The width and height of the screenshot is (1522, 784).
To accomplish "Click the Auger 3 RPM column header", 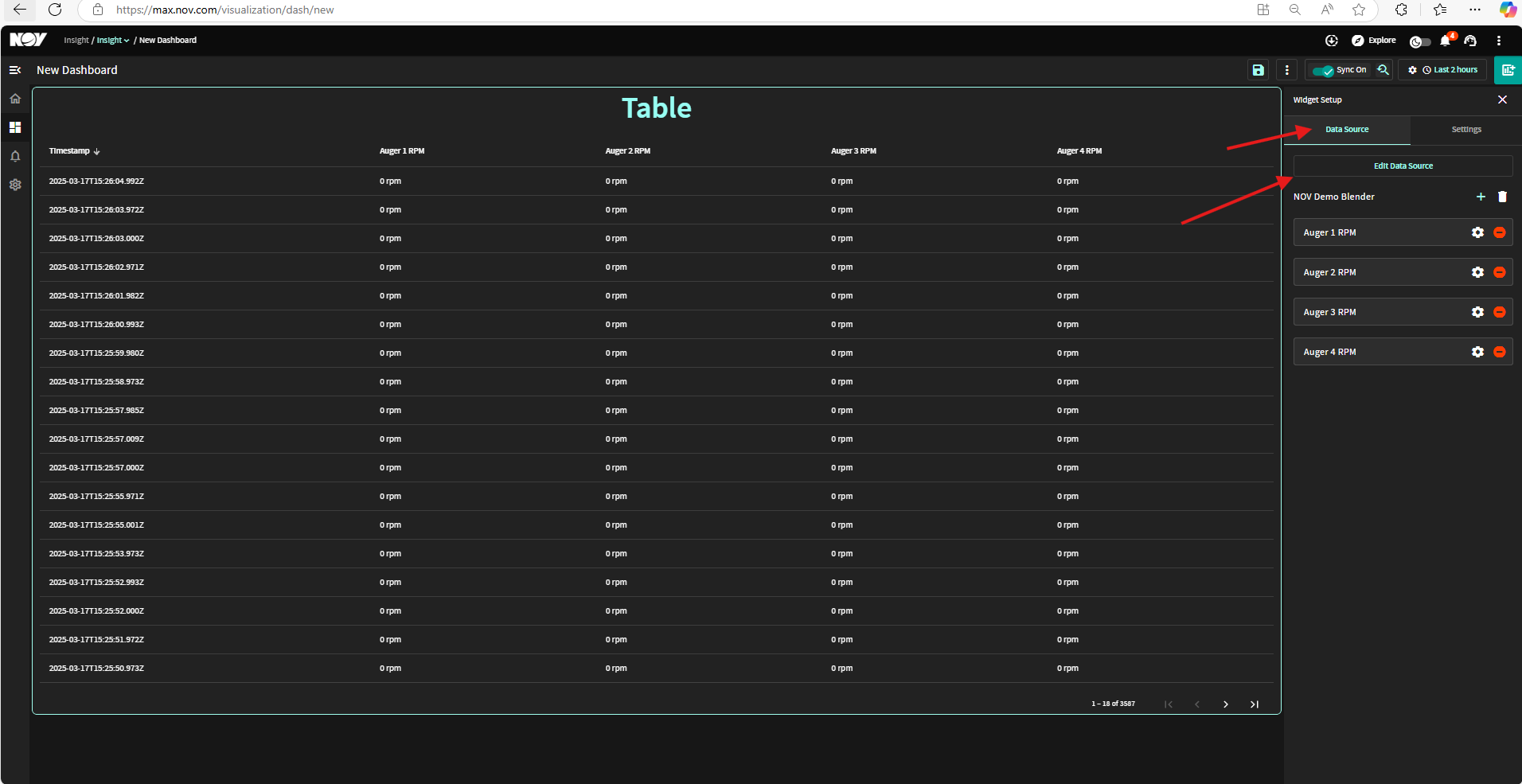I will 853,151.
